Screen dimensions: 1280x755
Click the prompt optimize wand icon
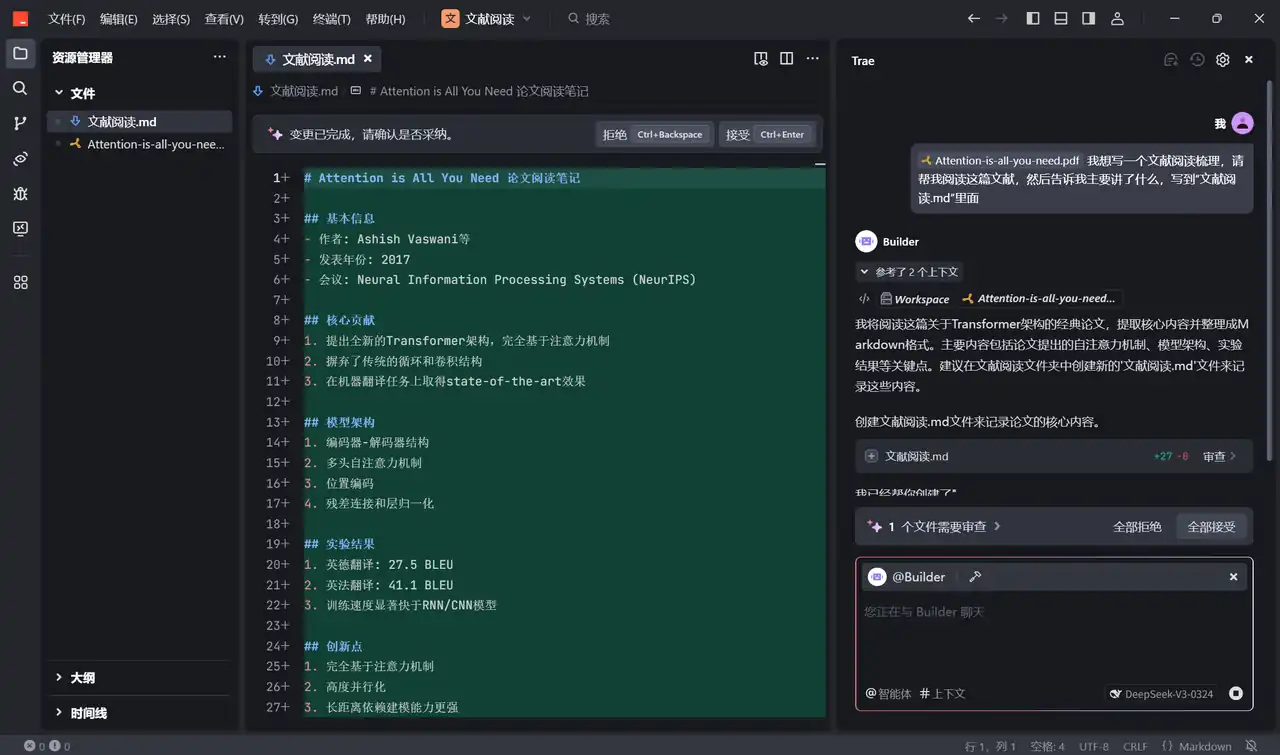coord(975,576)
